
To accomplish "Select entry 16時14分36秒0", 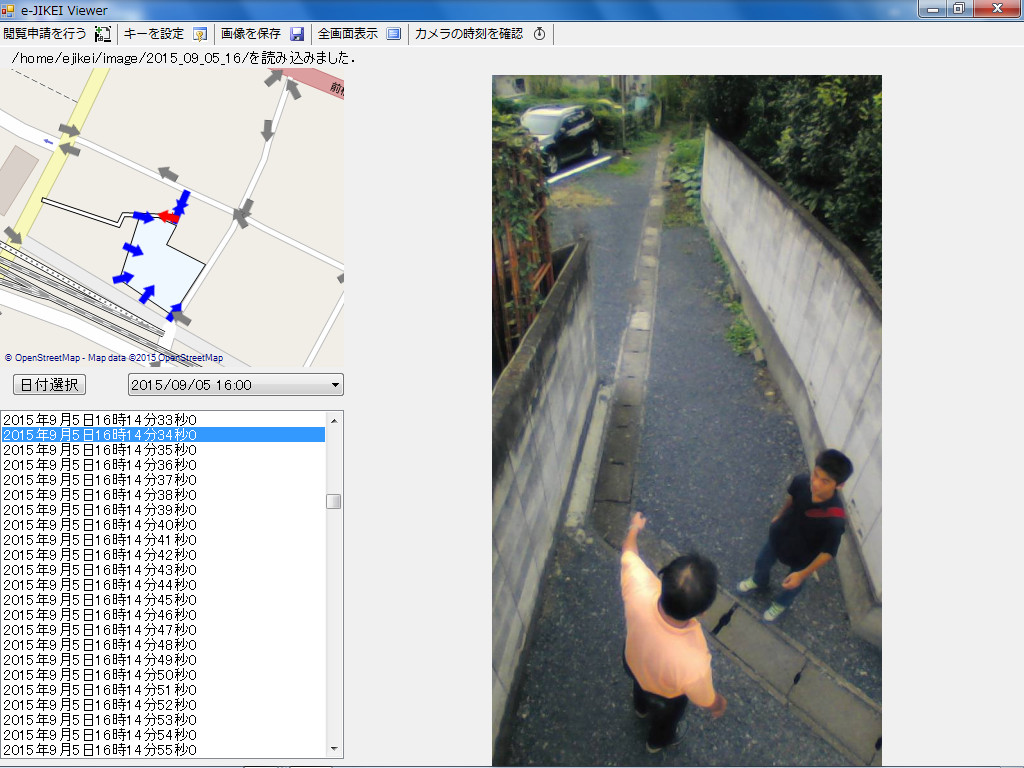I will (163, 465).
